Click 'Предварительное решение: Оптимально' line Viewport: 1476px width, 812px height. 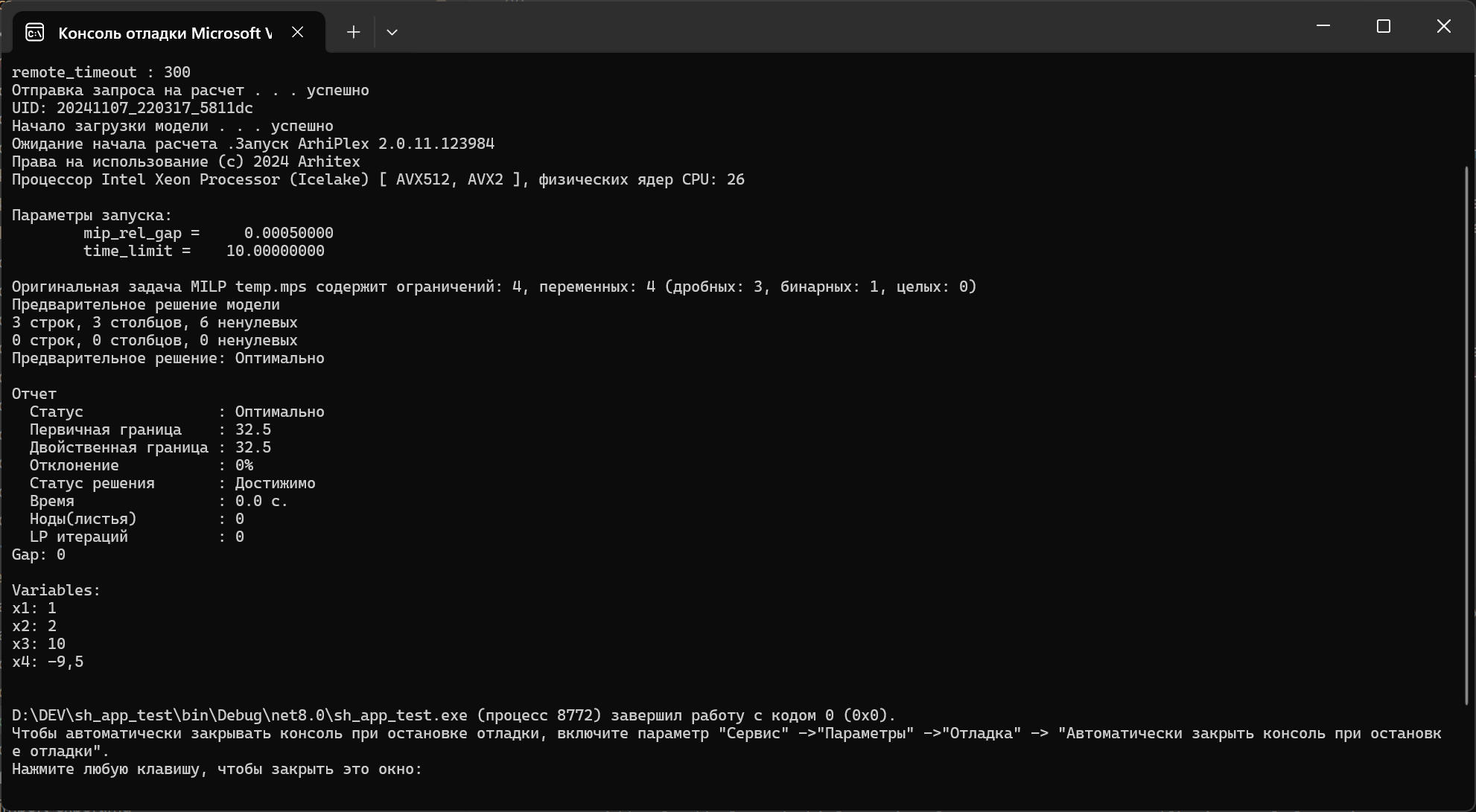[x=168, y=358]
